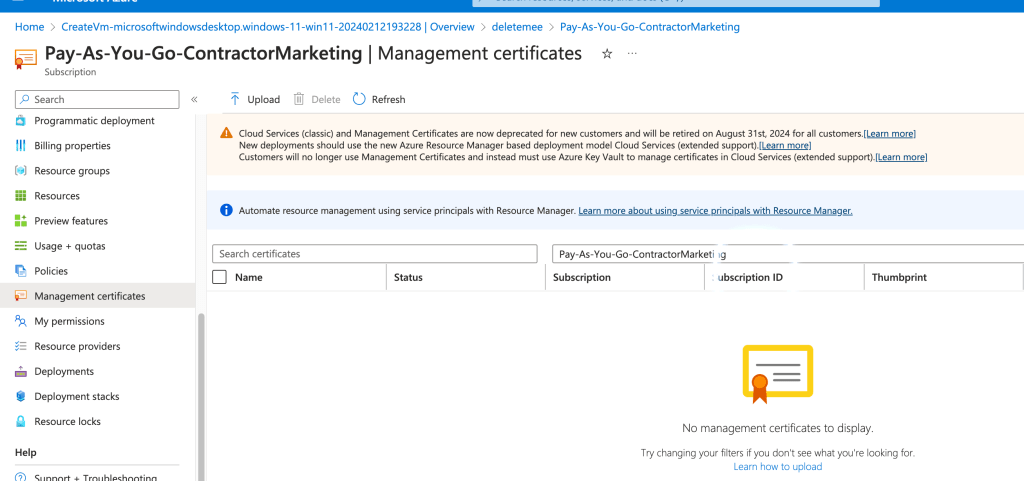Click the blue info circle icon
1024x481 pixels.
point(226,210)
